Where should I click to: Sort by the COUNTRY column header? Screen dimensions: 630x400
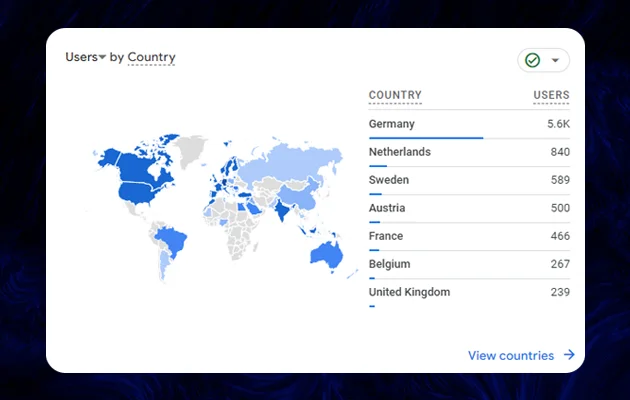point(395,96)
